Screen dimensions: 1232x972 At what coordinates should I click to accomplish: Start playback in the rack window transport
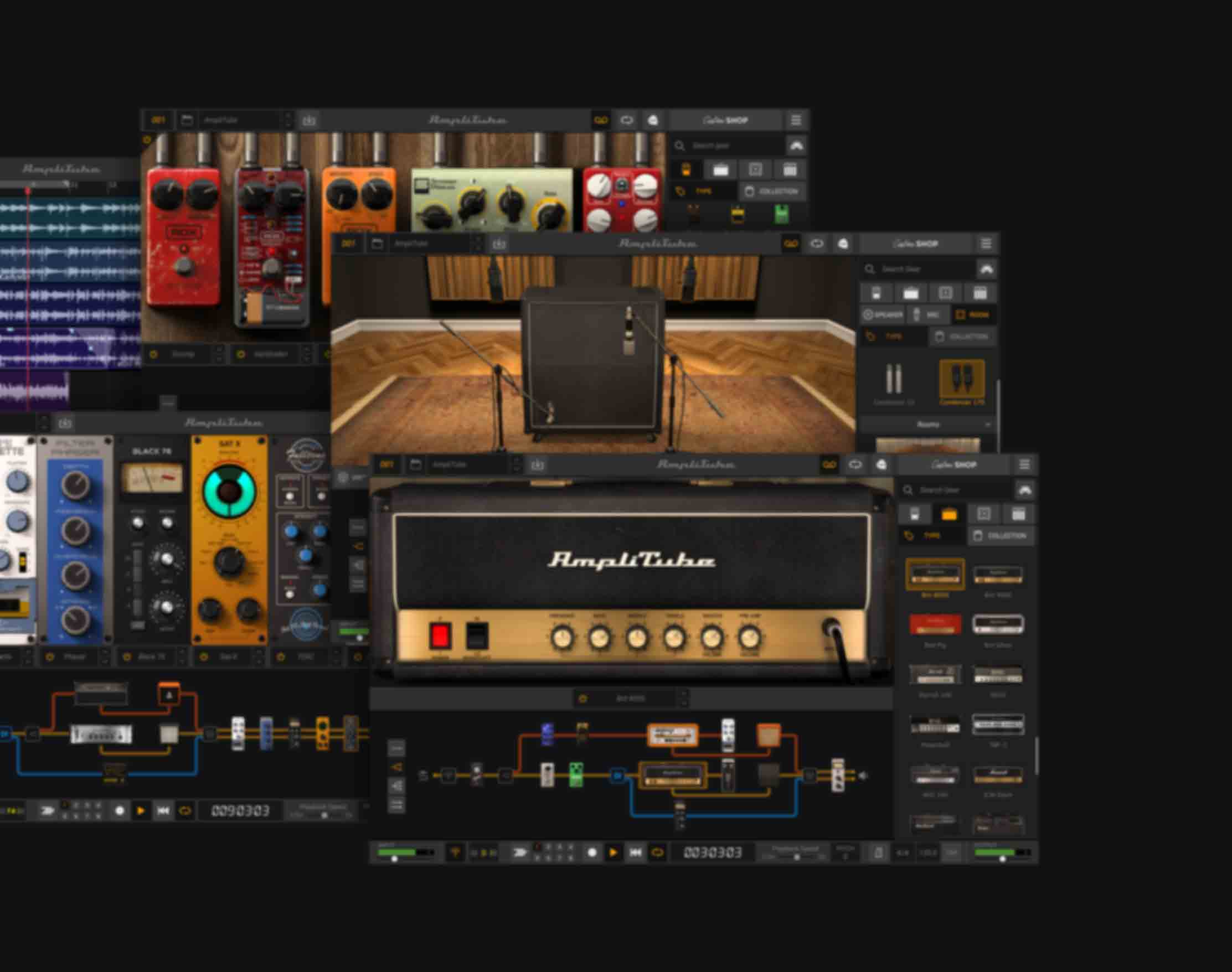pos(141,811)
